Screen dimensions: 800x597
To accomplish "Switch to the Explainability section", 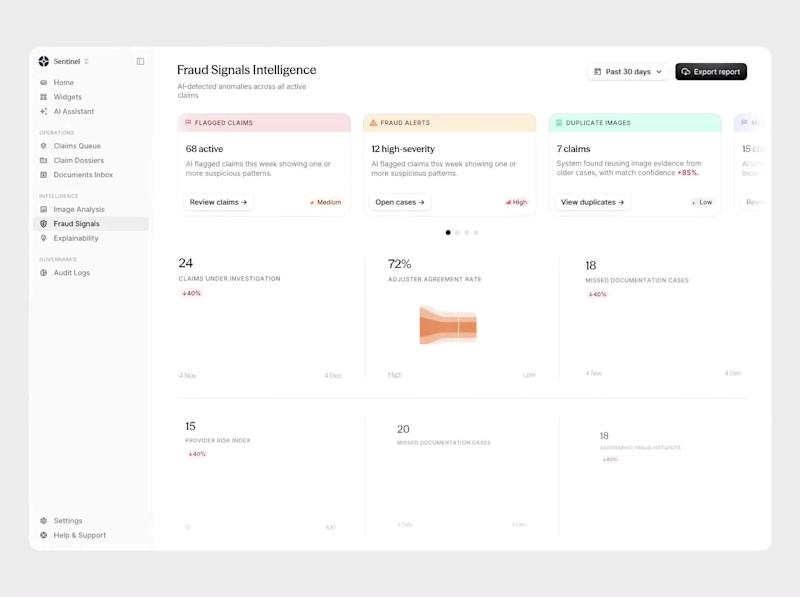I will [75, 238].
